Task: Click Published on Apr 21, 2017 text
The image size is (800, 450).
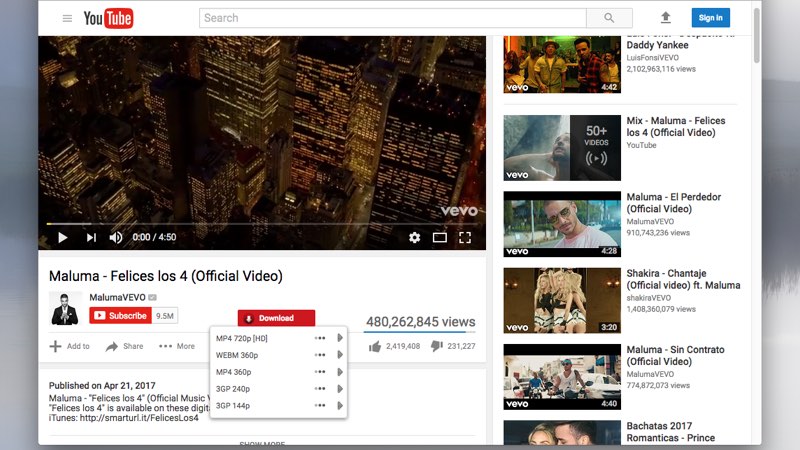Action: point(102,386)
